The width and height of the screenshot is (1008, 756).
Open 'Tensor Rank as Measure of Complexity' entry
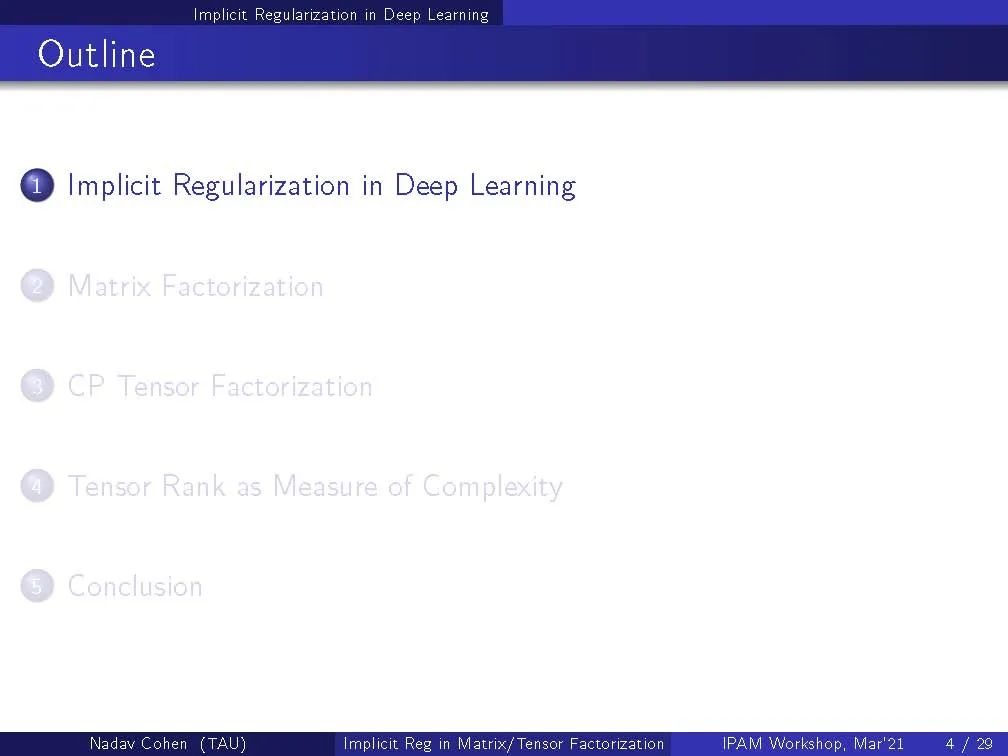(315, 487)
